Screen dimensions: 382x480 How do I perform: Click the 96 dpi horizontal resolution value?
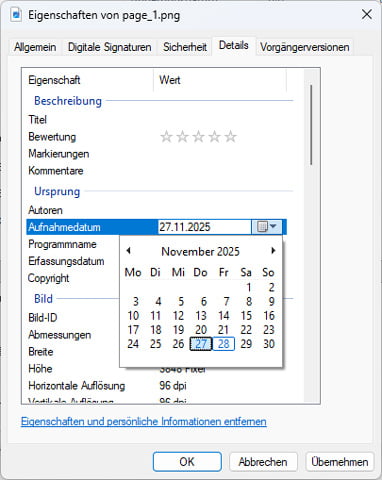(x=173, y=386)
